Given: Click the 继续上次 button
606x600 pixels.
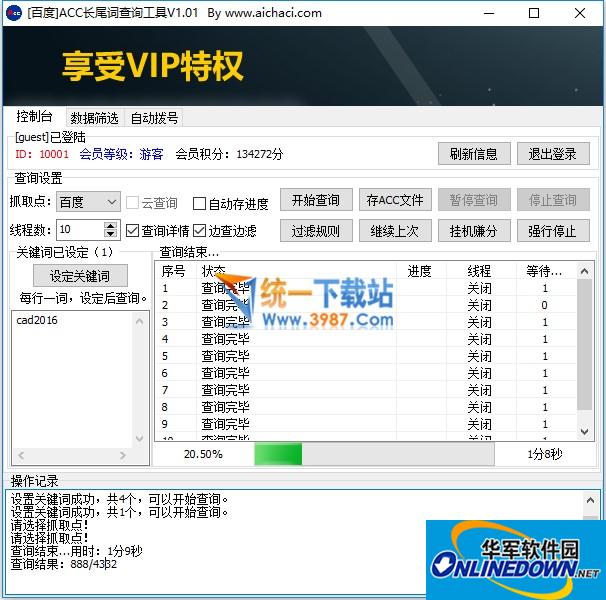Looking at the screenshot, I should point(395,231).
